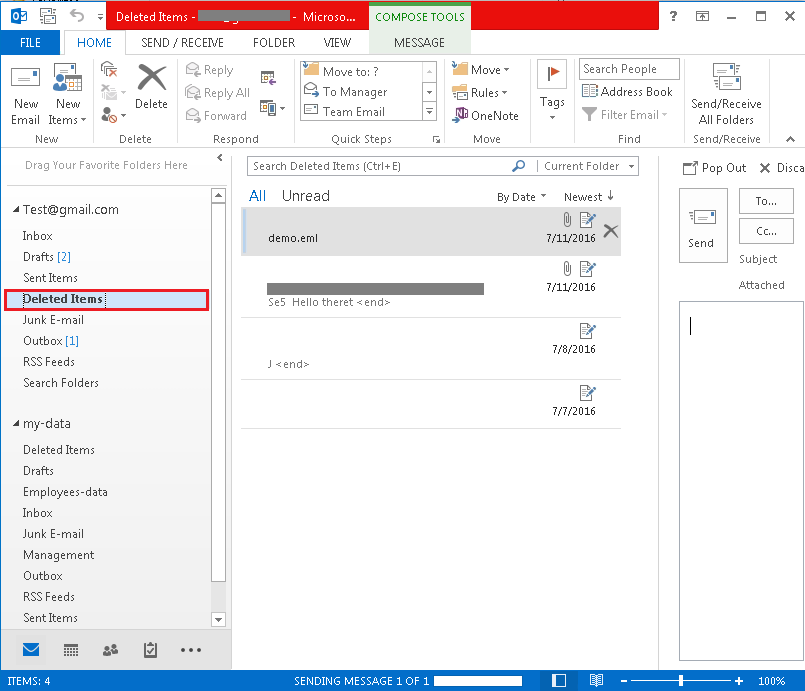Click the Pop Out button

pos(714,168)
